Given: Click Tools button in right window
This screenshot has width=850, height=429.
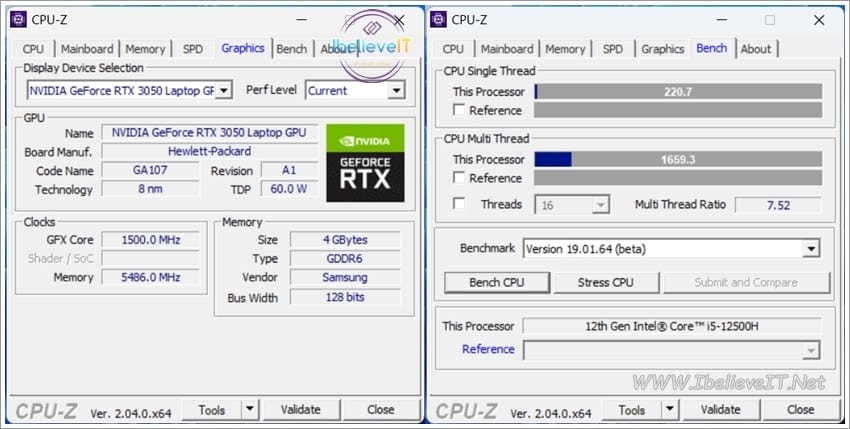Looking at the screenshot, I should (632, 409).
